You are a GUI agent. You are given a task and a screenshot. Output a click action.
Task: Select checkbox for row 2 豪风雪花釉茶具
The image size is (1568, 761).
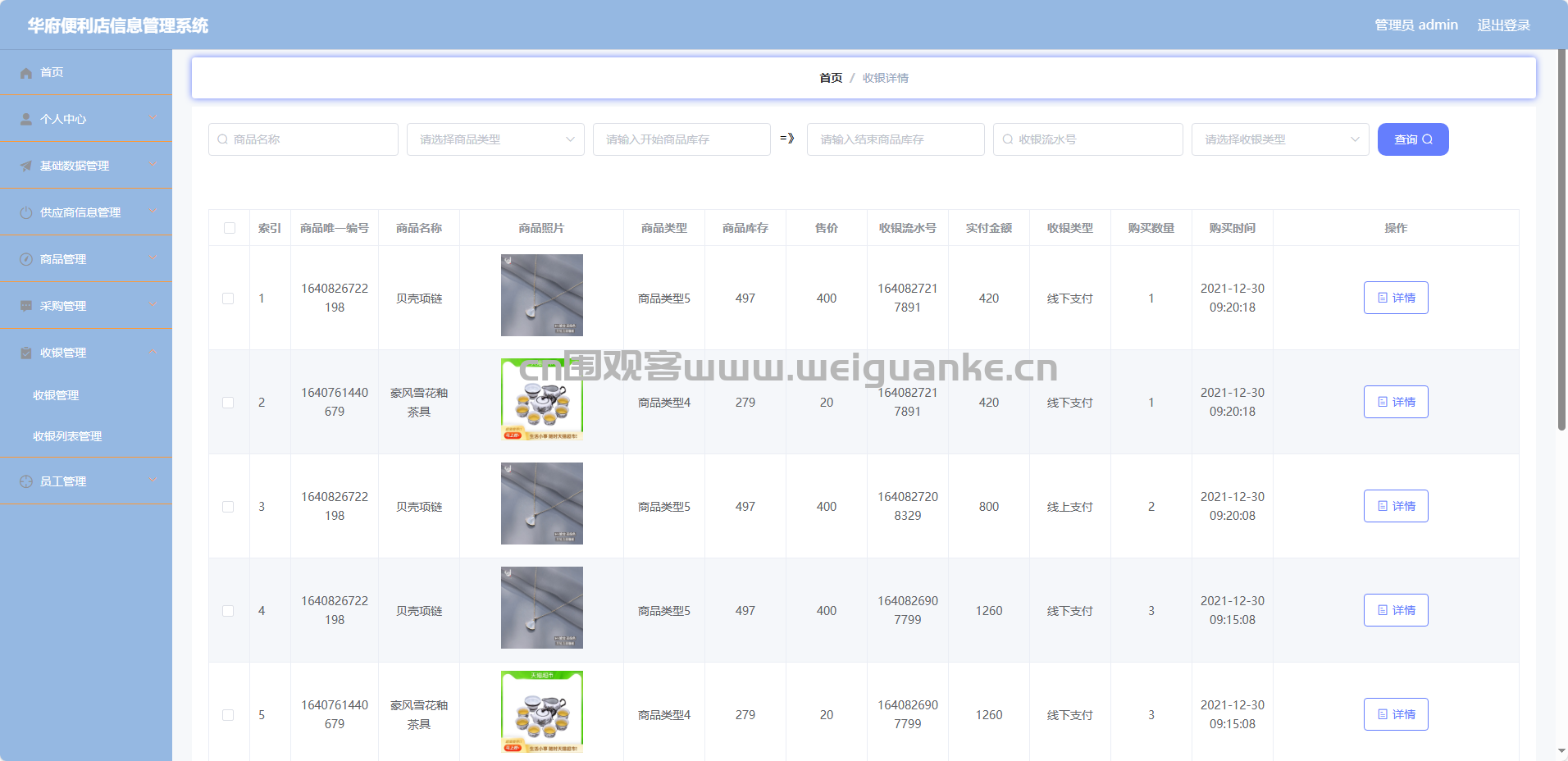pos(228,403)
